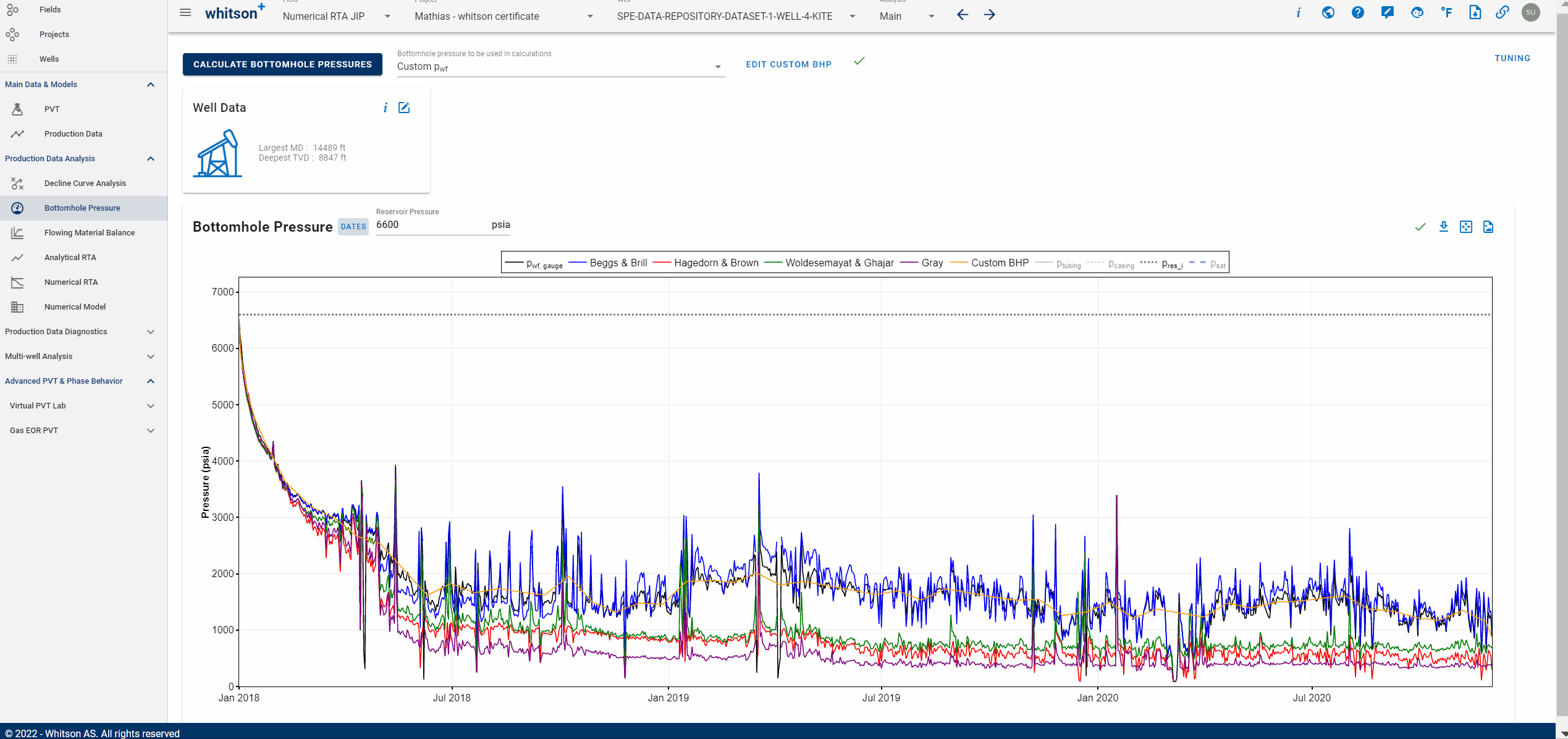Open the Custom pwf bottomhole pressure dropdown
Screen dimensions: 1568x739
pos(560,67)
